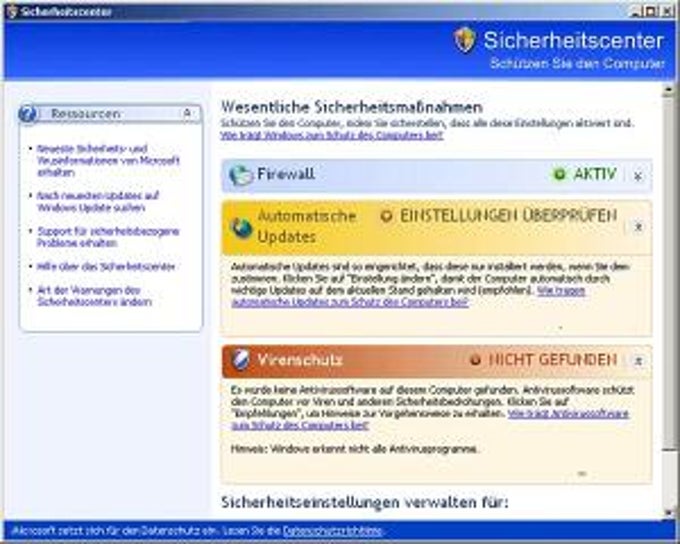Click the Automatische Updates heading text
This screenshot has width=680, height=544.
pos(307,226)
